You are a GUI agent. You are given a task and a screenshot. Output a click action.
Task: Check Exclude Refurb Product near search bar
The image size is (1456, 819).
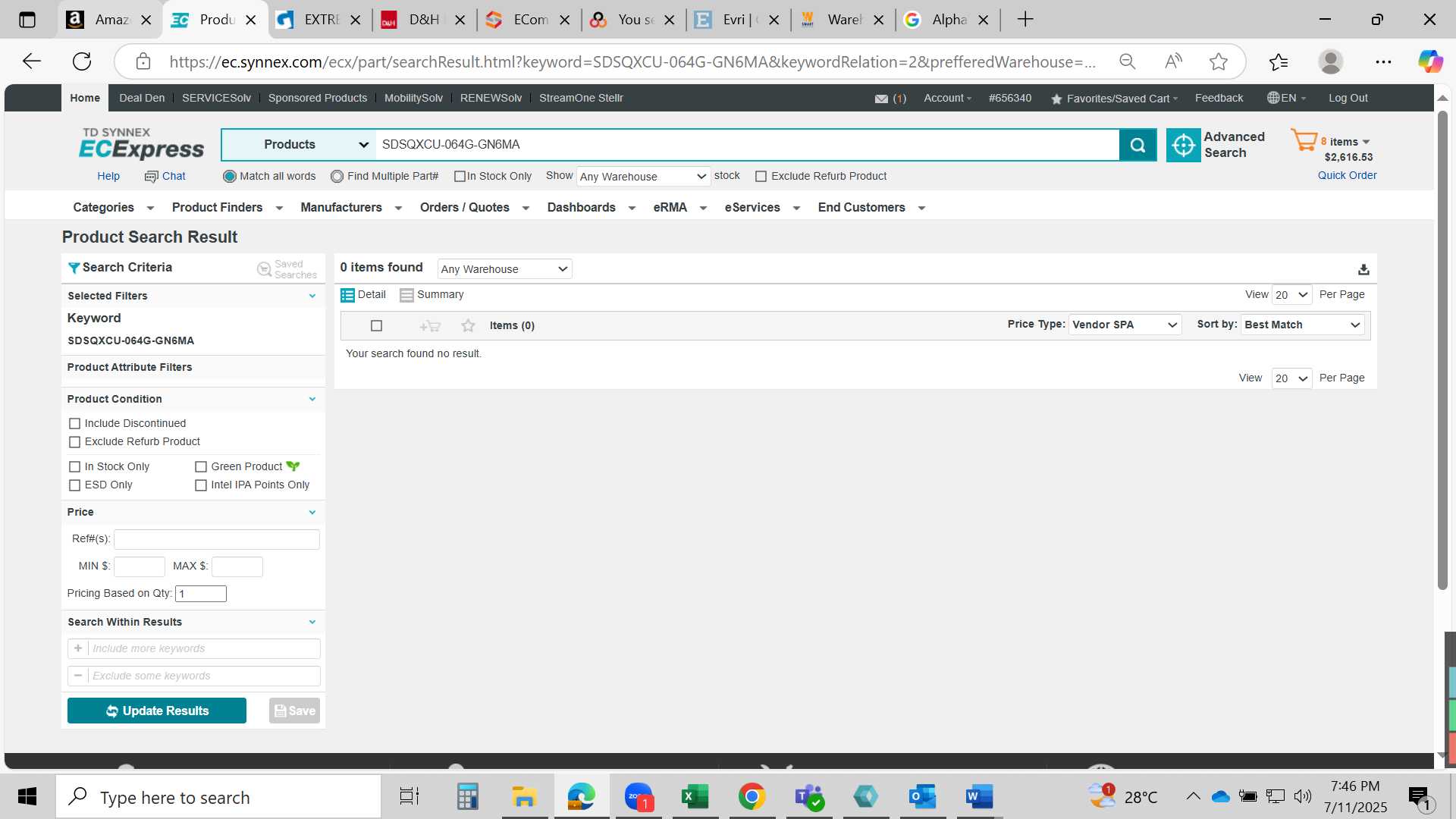click(x=761, y=177)
